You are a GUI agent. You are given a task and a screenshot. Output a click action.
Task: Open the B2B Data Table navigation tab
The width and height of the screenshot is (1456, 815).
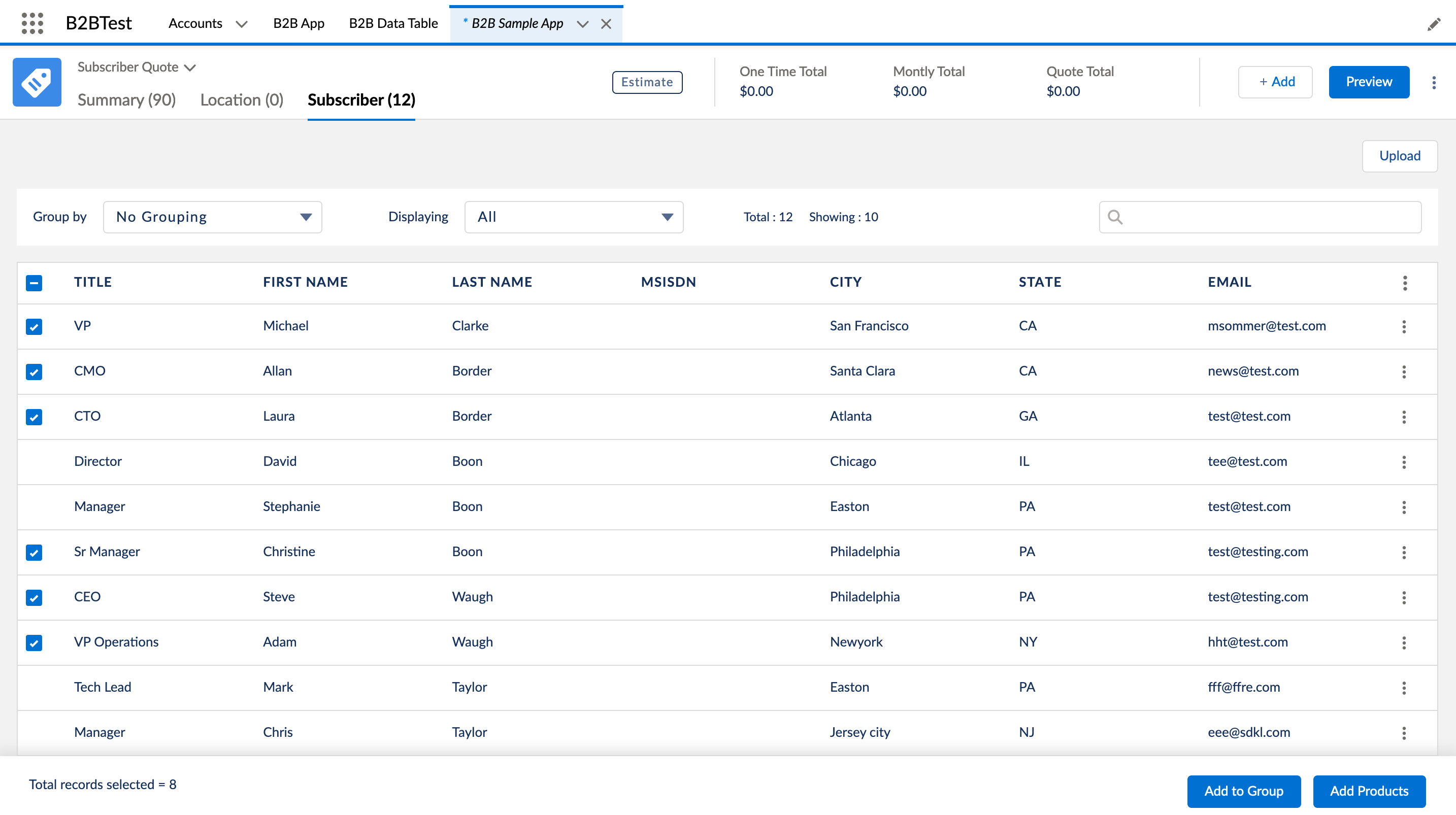click(x=393, y=23)
